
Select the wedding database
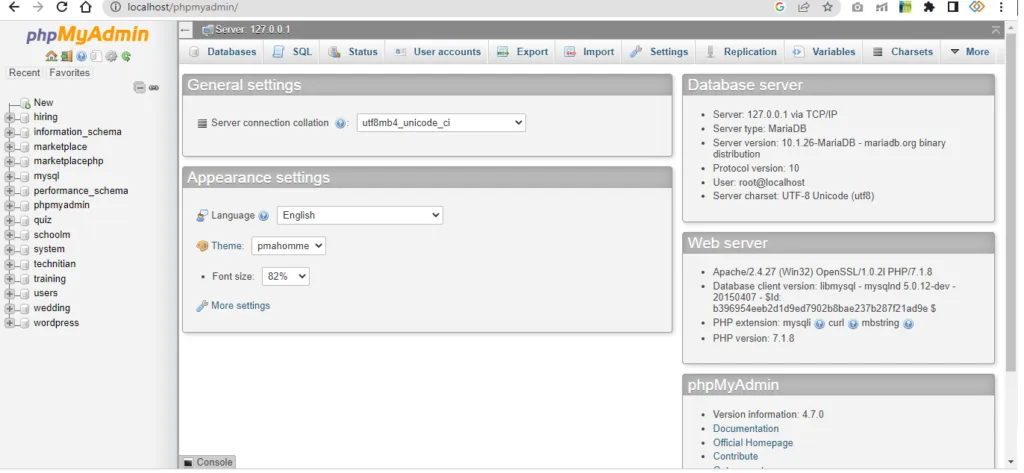52,308
